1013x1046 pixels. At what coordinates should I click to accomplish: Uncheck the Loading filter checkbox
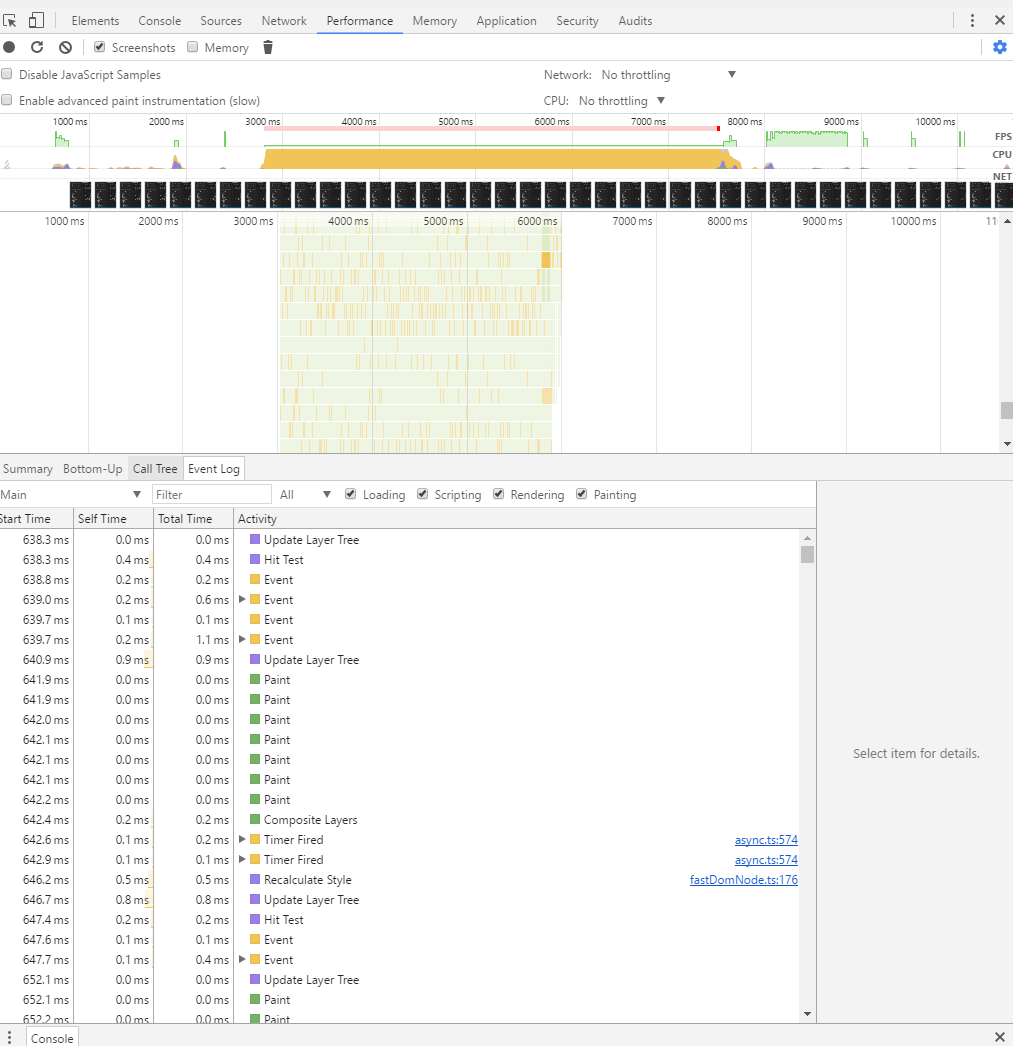pos(351,494)
